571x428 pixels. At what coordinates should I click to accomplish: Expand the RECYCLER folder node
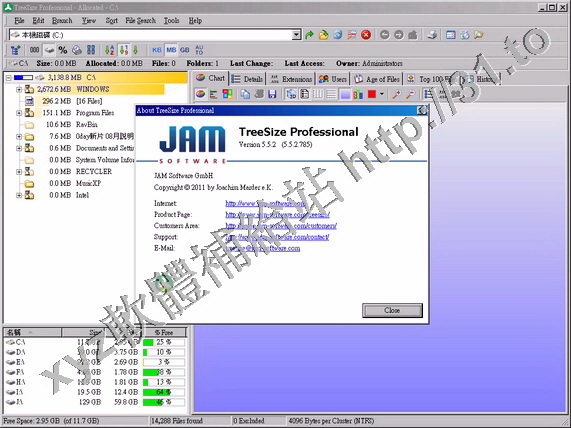(19, 172)
